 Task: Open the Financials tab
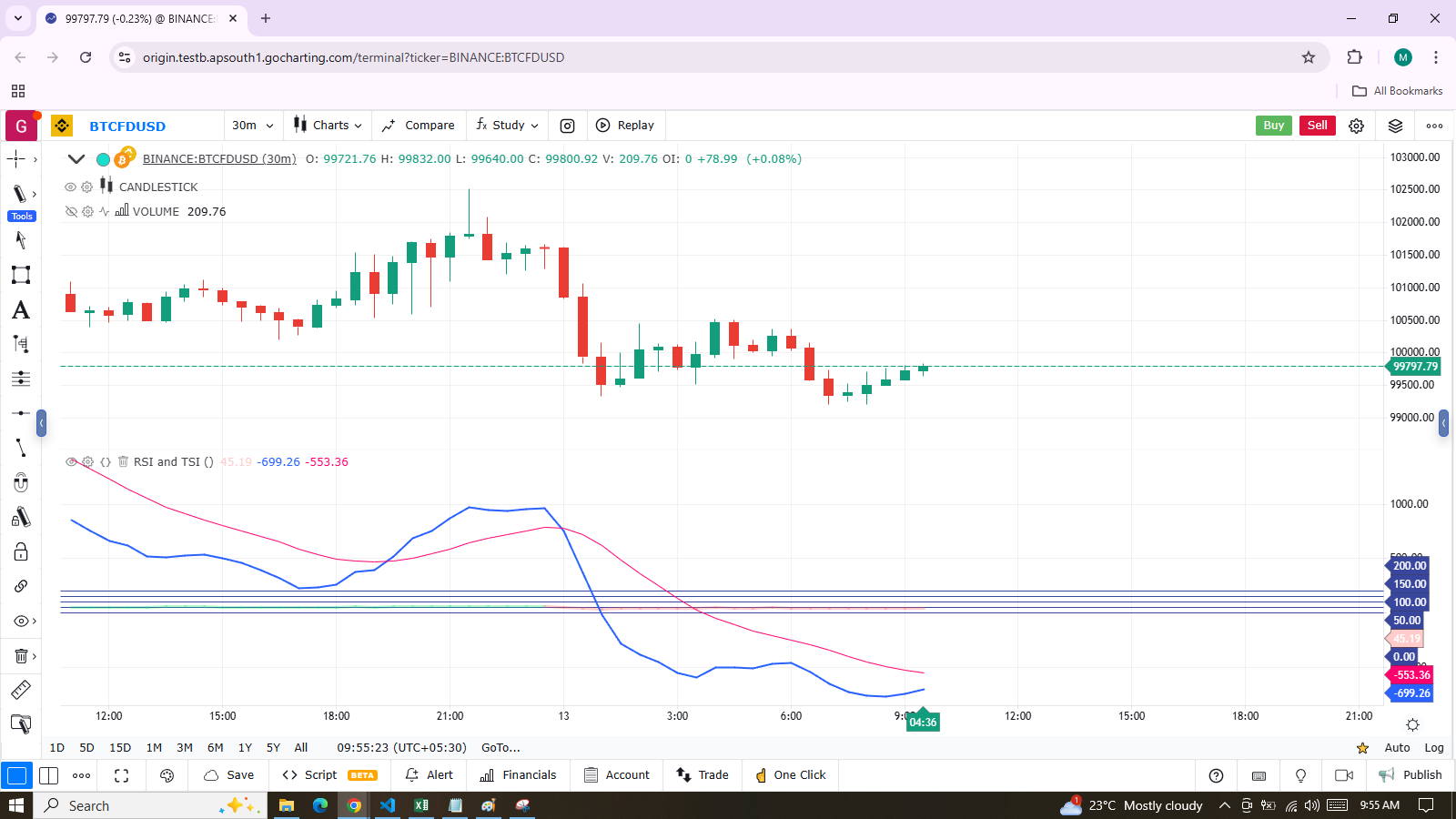click(x=518, y=775)
